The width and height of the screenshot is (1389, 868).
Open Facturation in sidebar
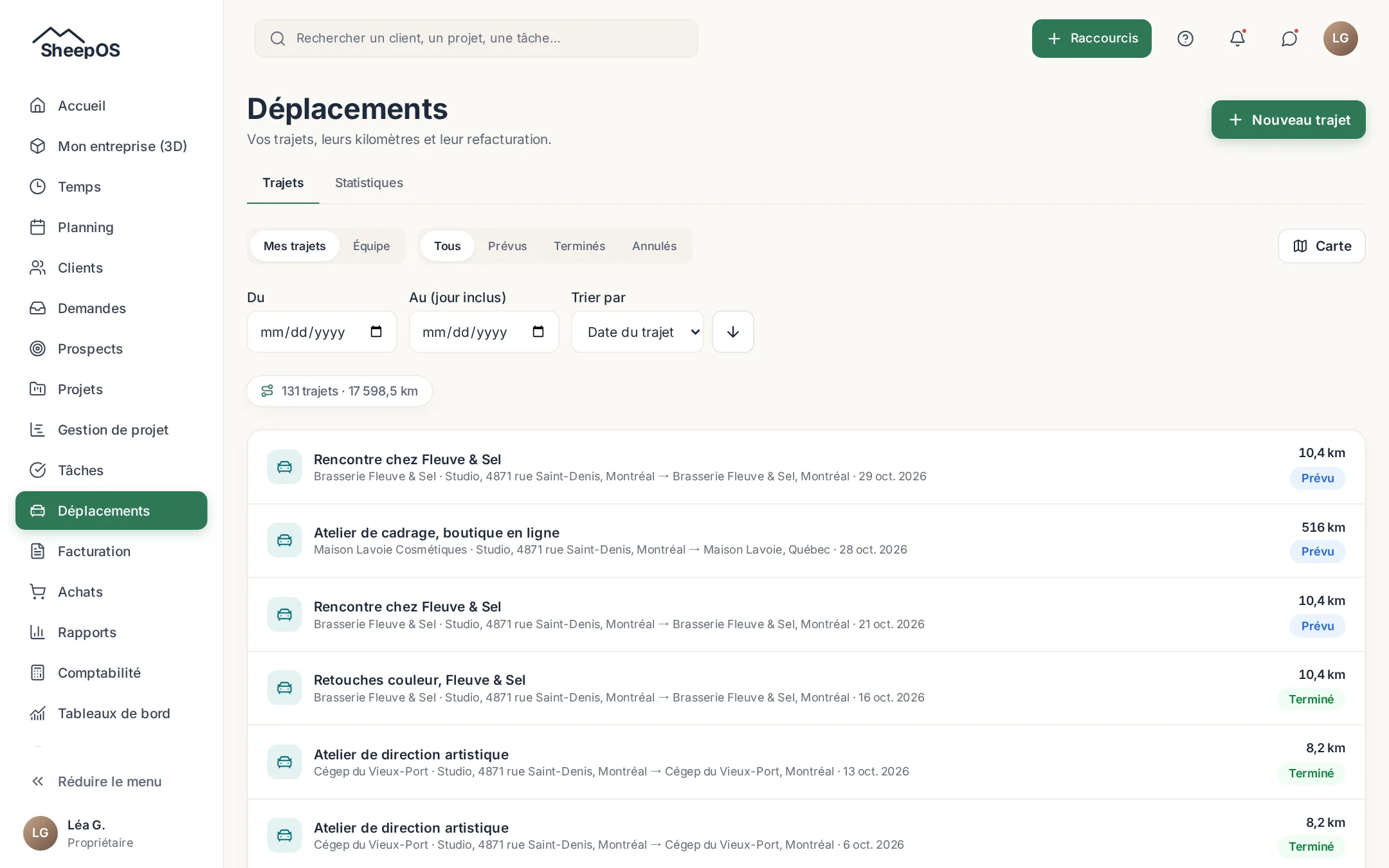[111, 551]
